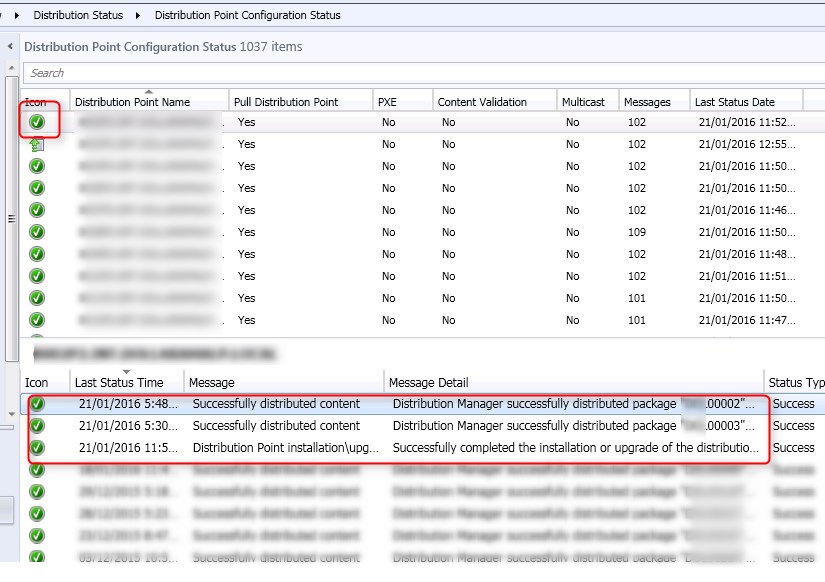Click the upgrade-arrow icon in the 12:55 row
825x582 pixels.
point(37,144)
